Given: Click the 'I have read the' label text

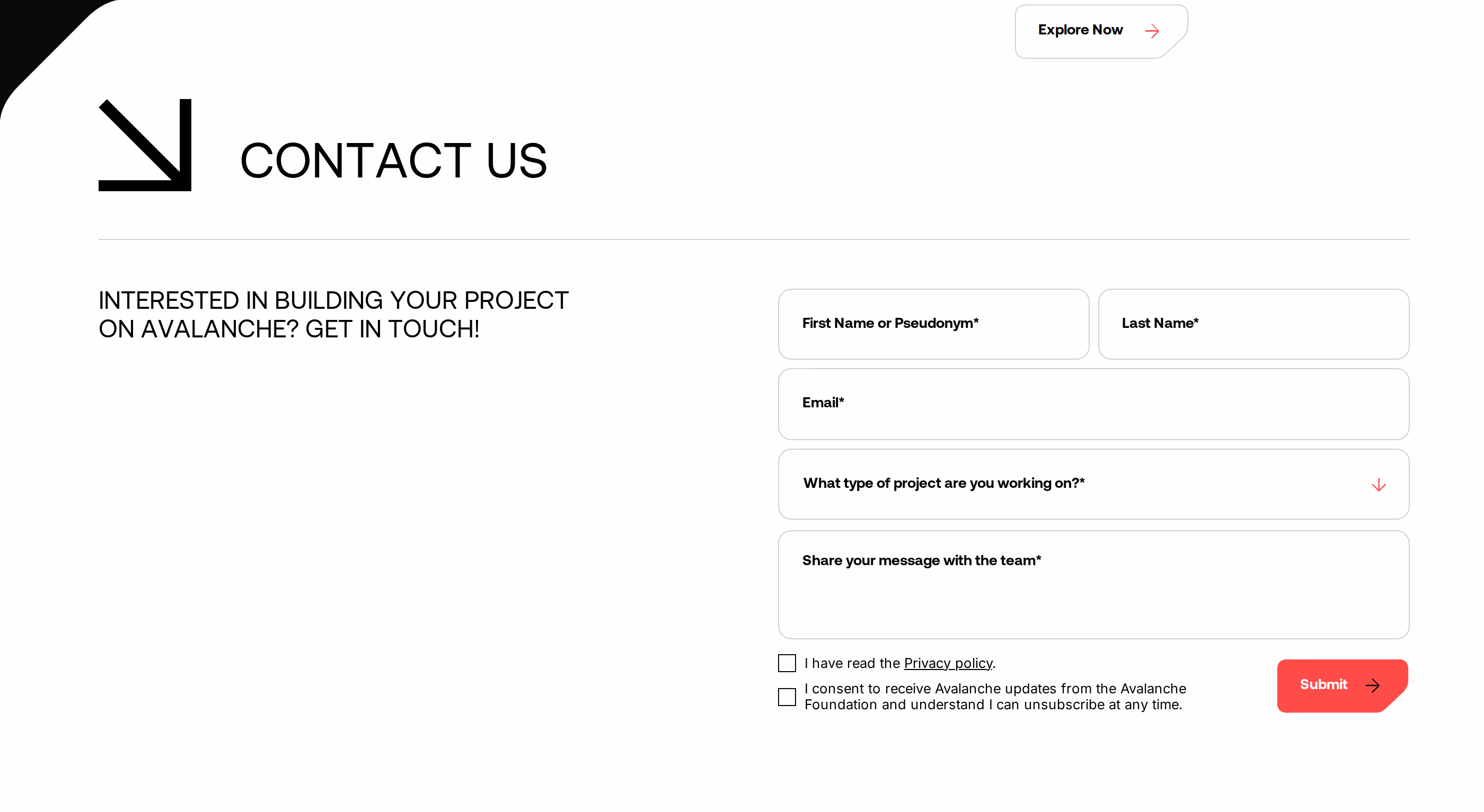Looking at the screenshot, I should 853,663.
